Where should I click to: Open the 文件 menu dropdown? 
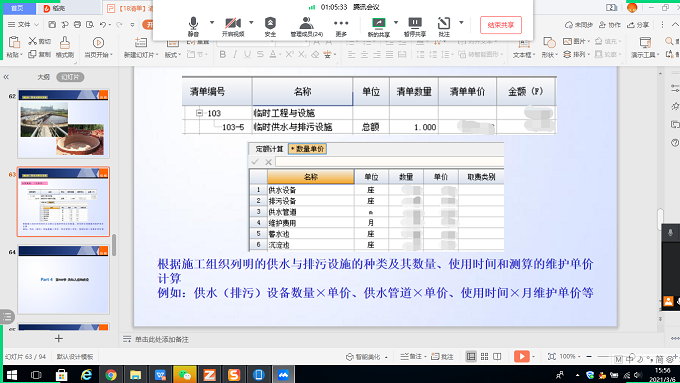tap(24, 25)
